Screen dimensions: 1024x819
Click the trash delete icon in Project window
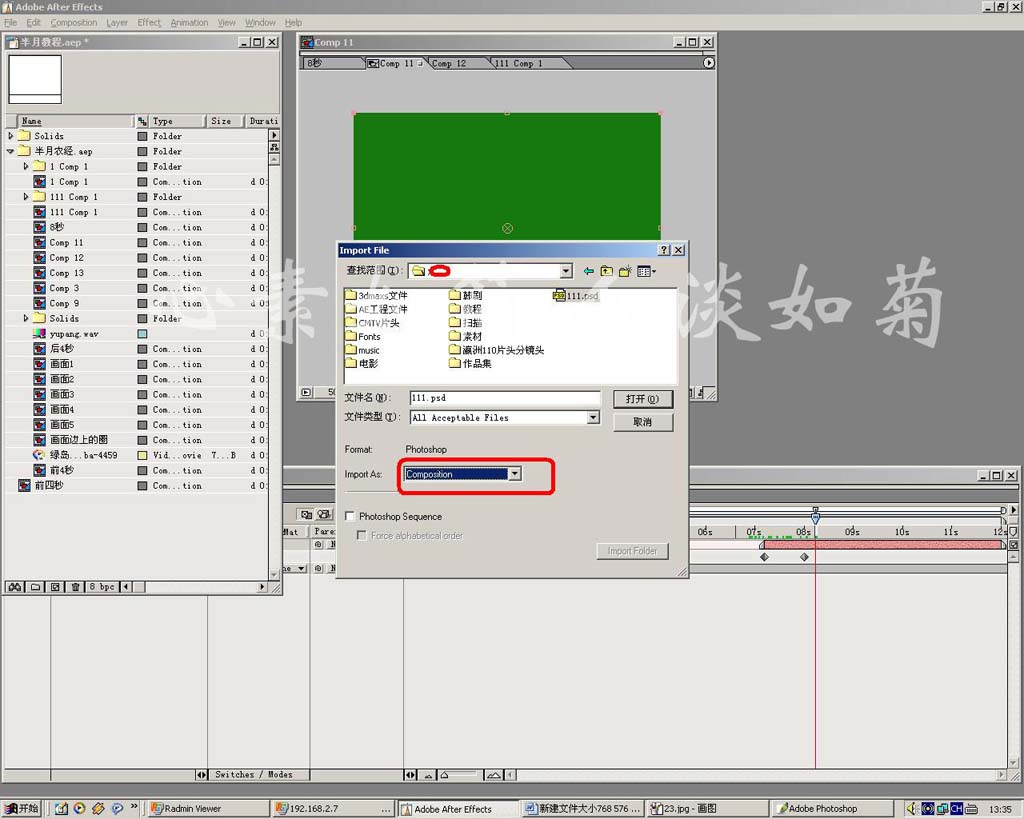click(75, 586)
